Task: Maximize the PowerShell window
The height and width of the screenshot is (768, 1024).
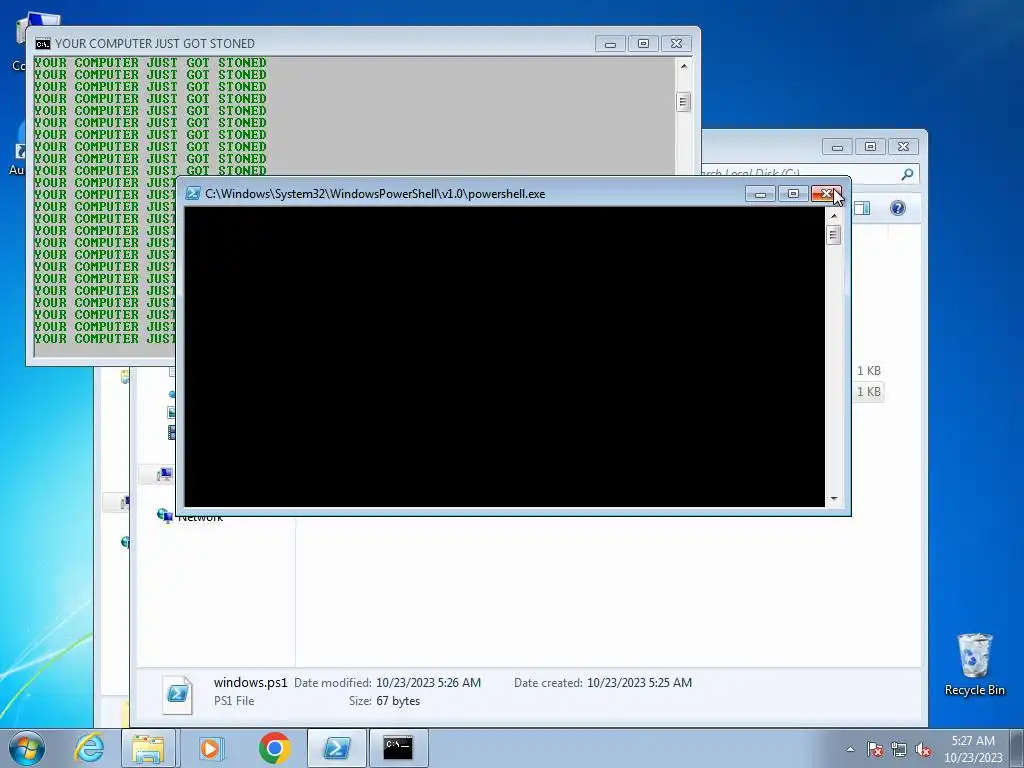Action: coord(793,193)
